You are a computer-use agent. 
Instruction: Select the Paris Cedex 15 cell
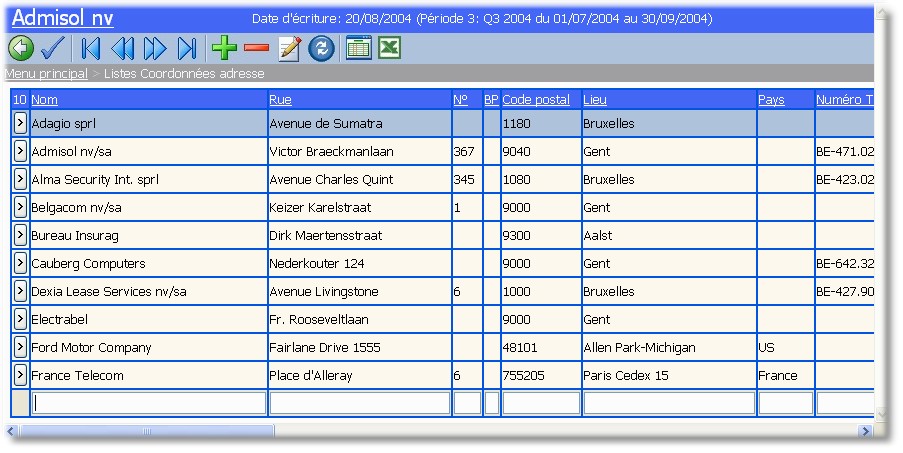pos(670,375)
